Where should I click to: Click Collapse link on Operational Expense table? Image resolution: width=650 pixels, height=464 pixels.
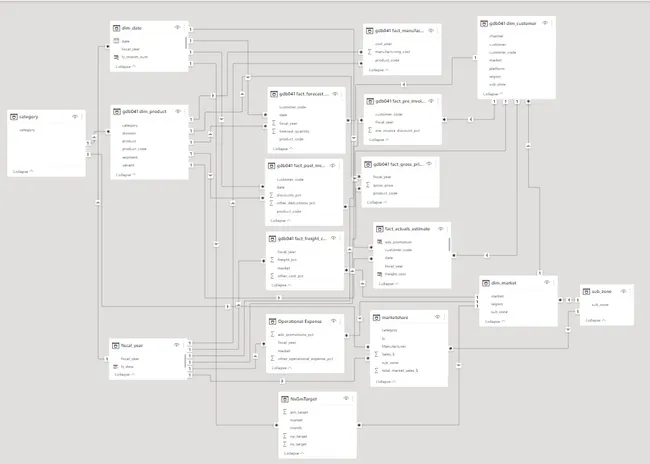coord(282,368)
